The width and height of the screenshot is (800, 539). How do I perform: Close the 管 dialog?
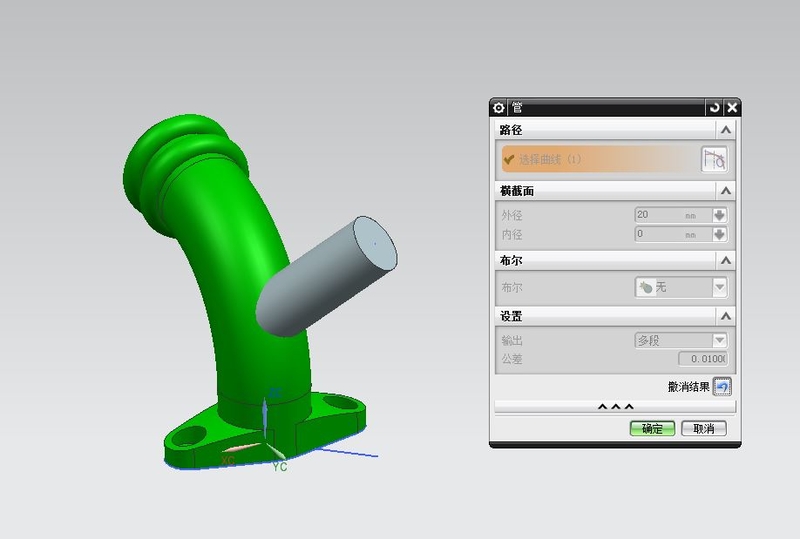(x=732, y=108)
